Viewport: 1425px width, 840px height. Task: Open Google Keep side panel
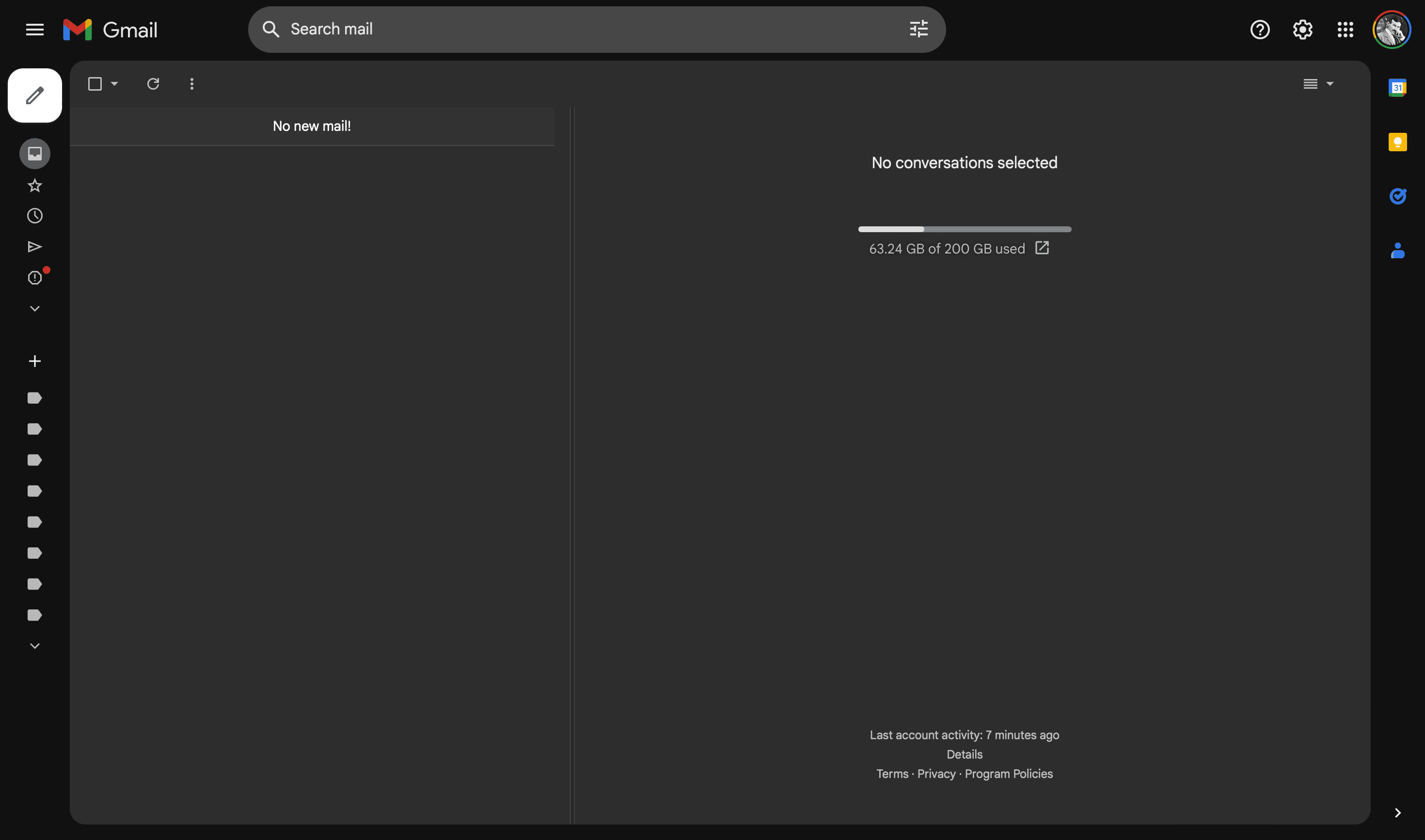point(1397,142)
